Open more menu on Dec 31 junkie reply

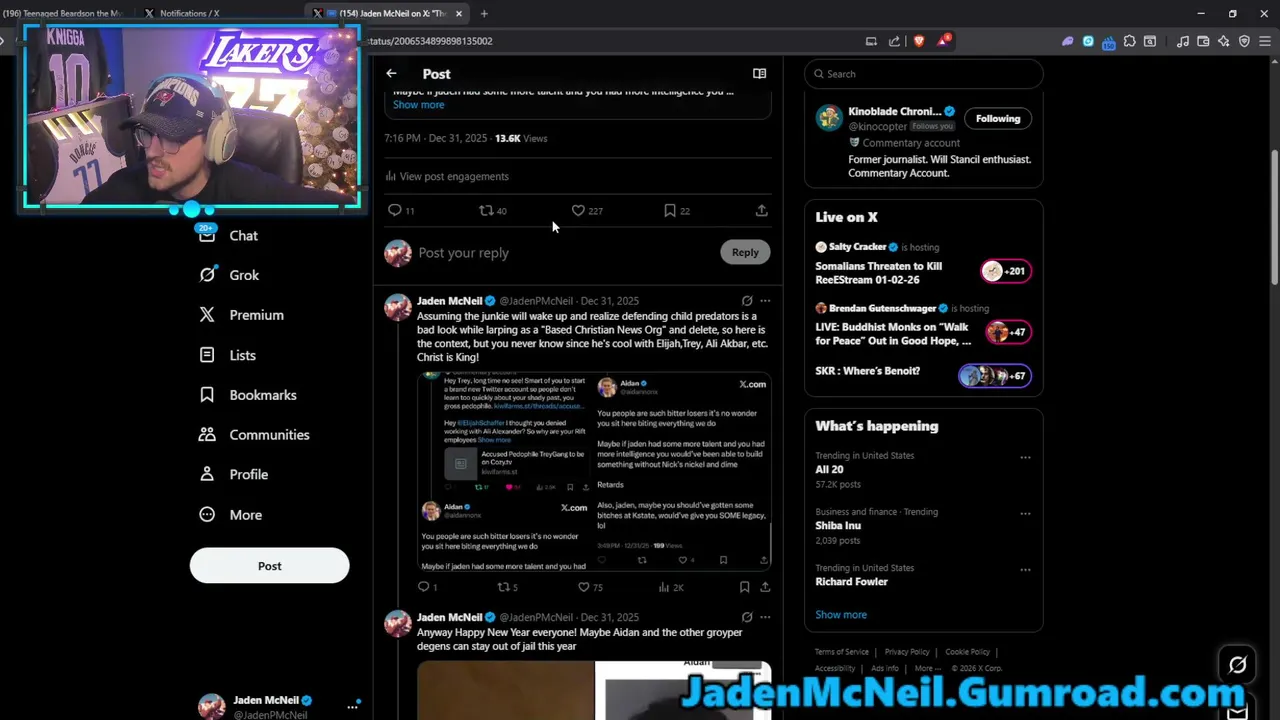coord(765,300)
